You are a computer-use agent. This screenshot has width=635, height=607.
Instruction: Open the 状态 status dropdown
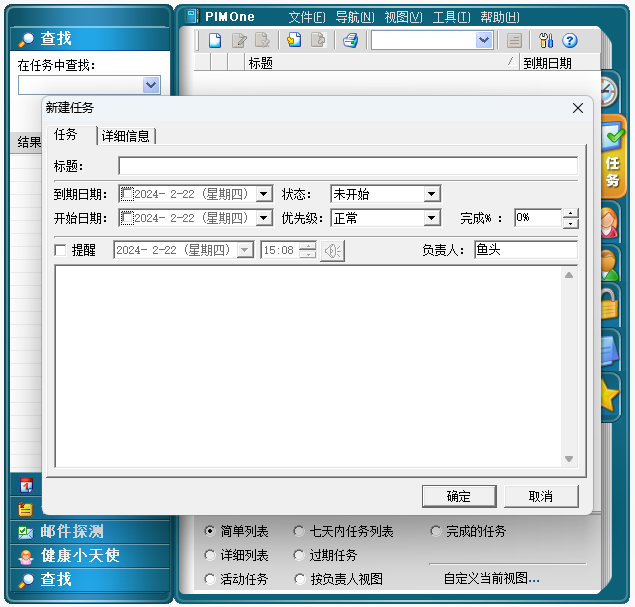(432, 194)
